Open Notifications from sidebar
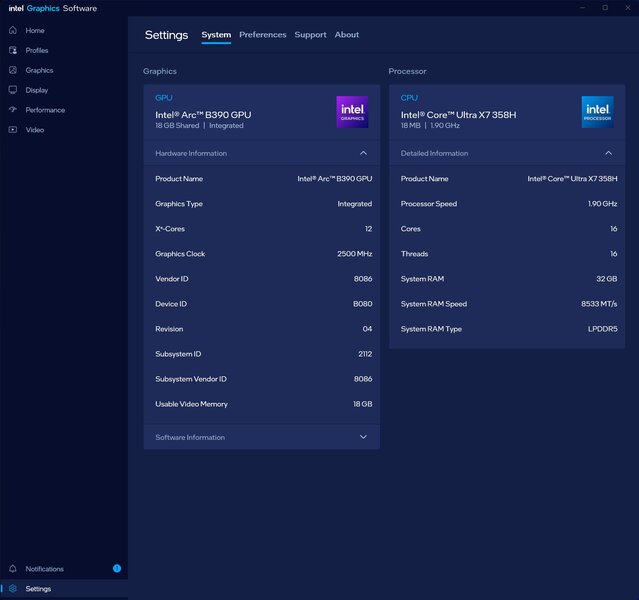This screenshot has width=639, height=600. [44, 569]
